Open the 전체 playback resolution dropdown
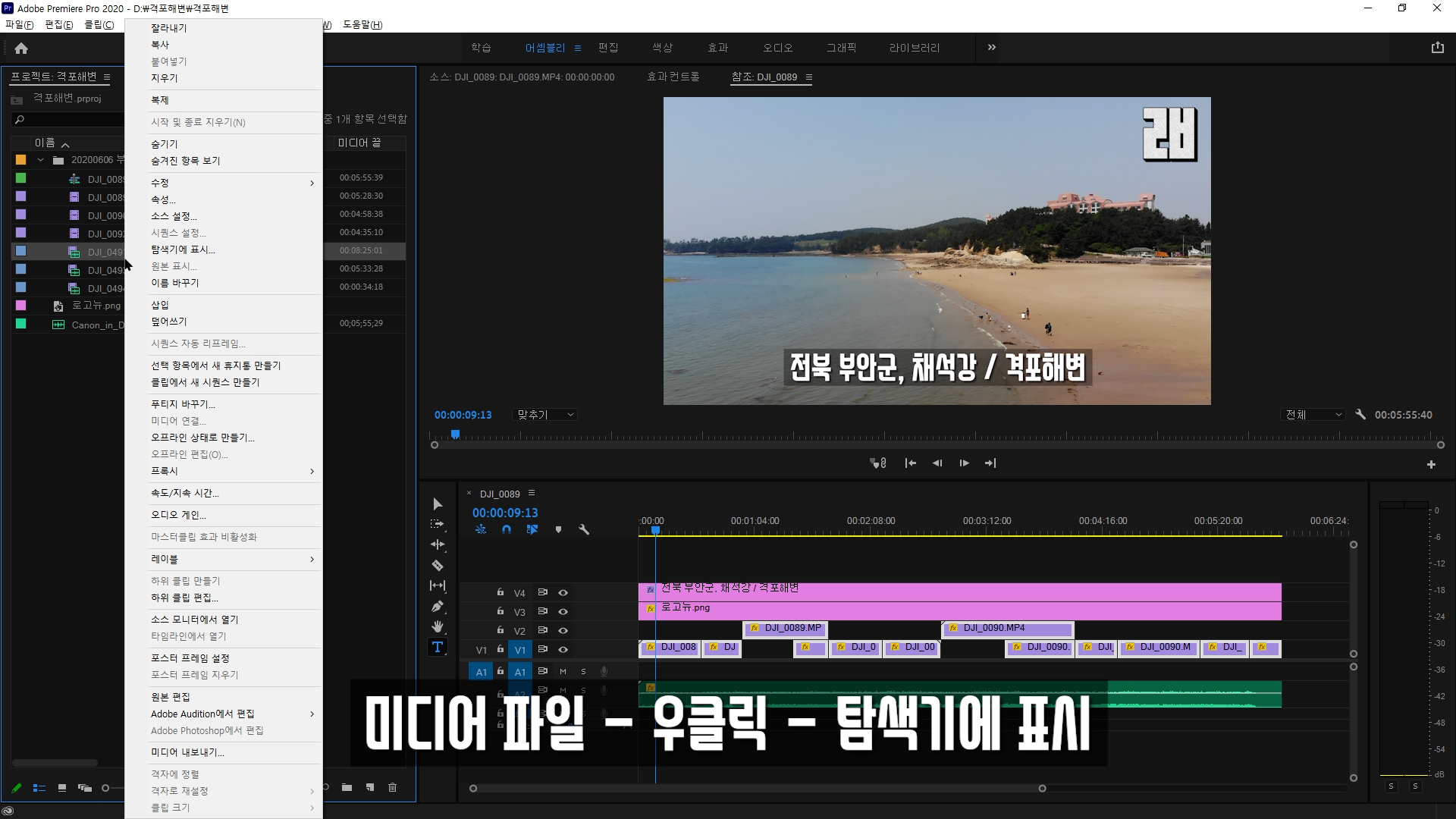This screenshot has height=819, width=1456. coord(1314,415)
